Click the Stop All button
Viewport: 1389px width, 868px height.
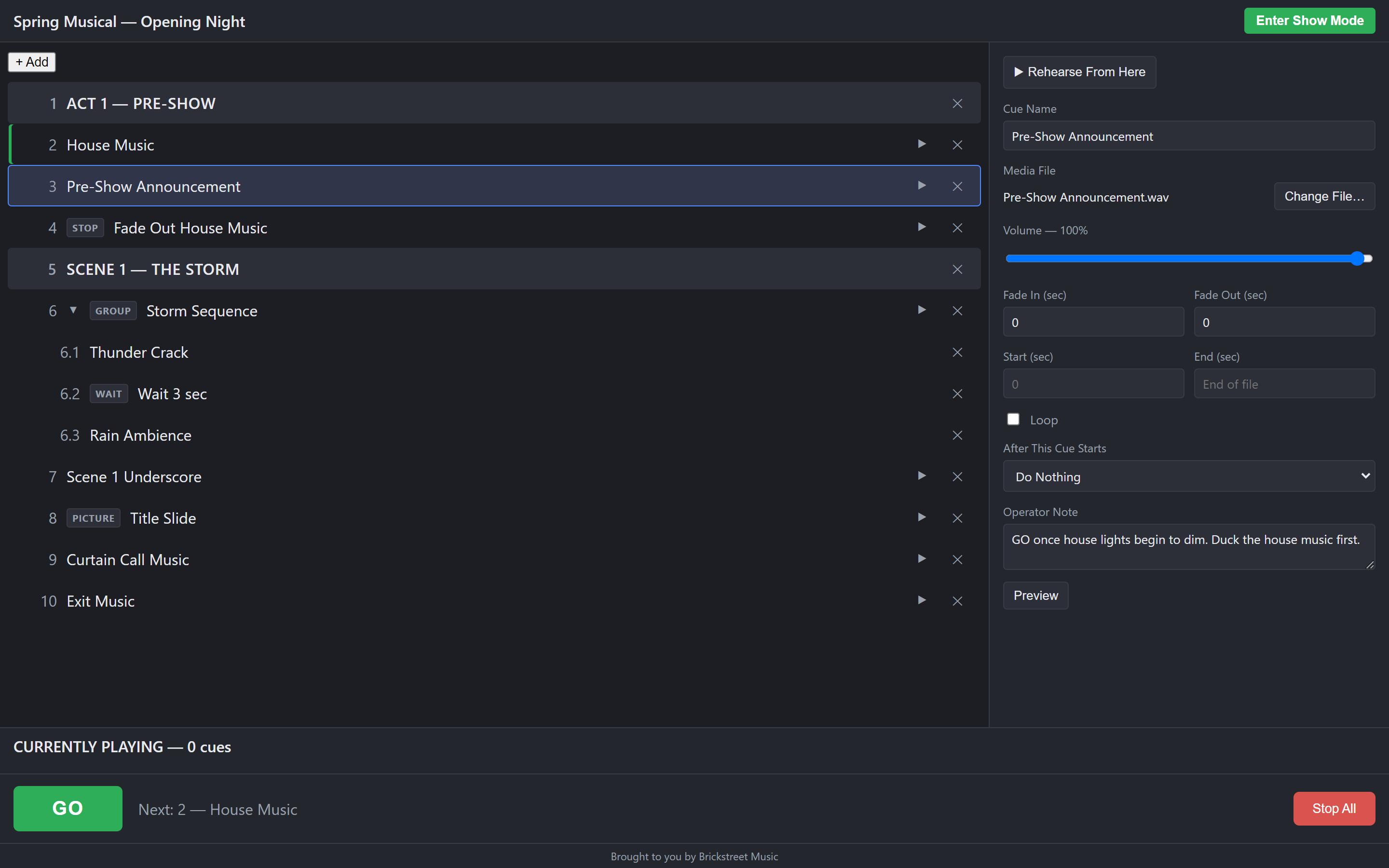tap(1334, 808)
